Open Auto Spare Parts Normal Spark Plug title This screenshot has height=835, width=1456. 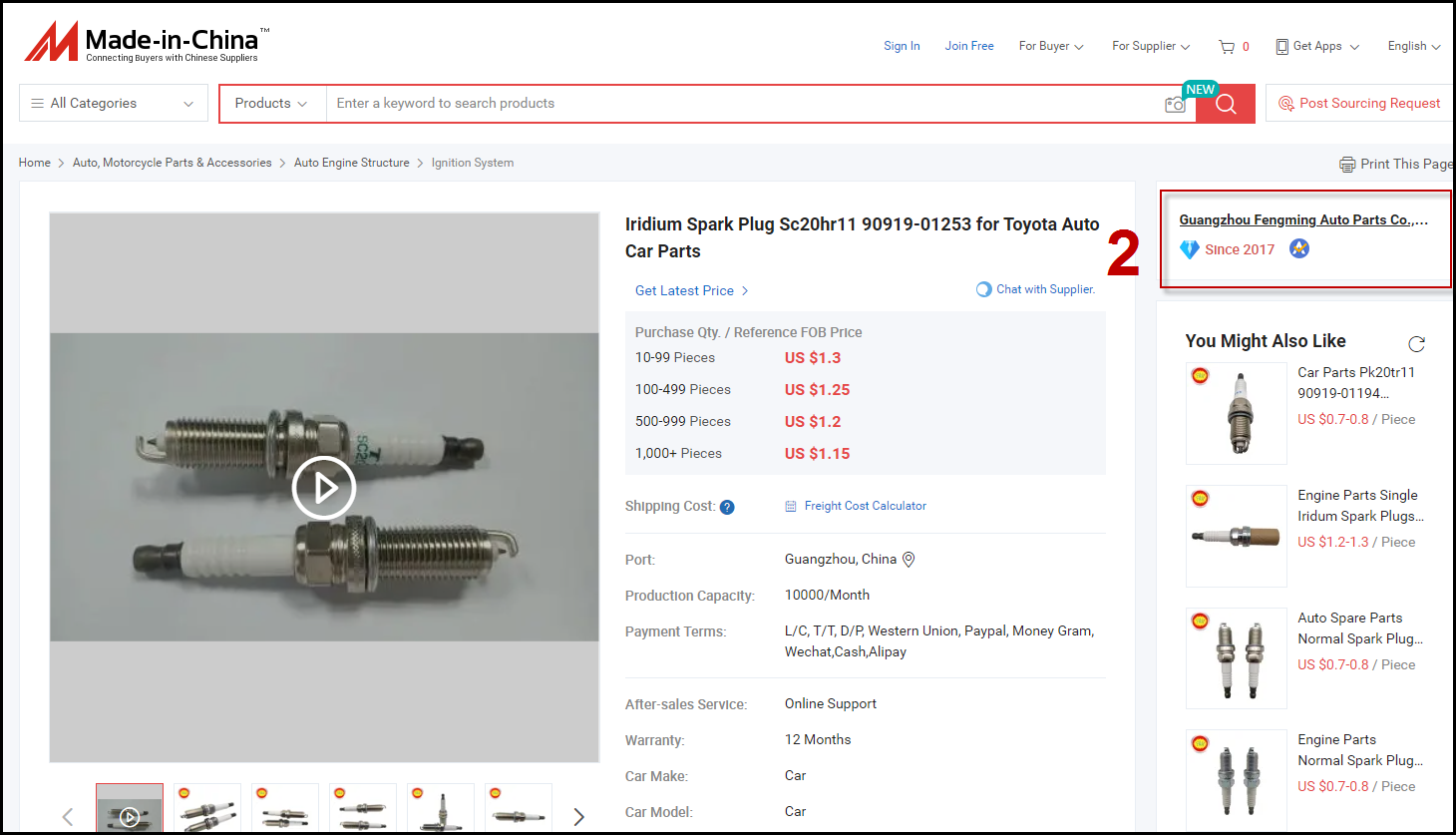[x=1360, y=628]
